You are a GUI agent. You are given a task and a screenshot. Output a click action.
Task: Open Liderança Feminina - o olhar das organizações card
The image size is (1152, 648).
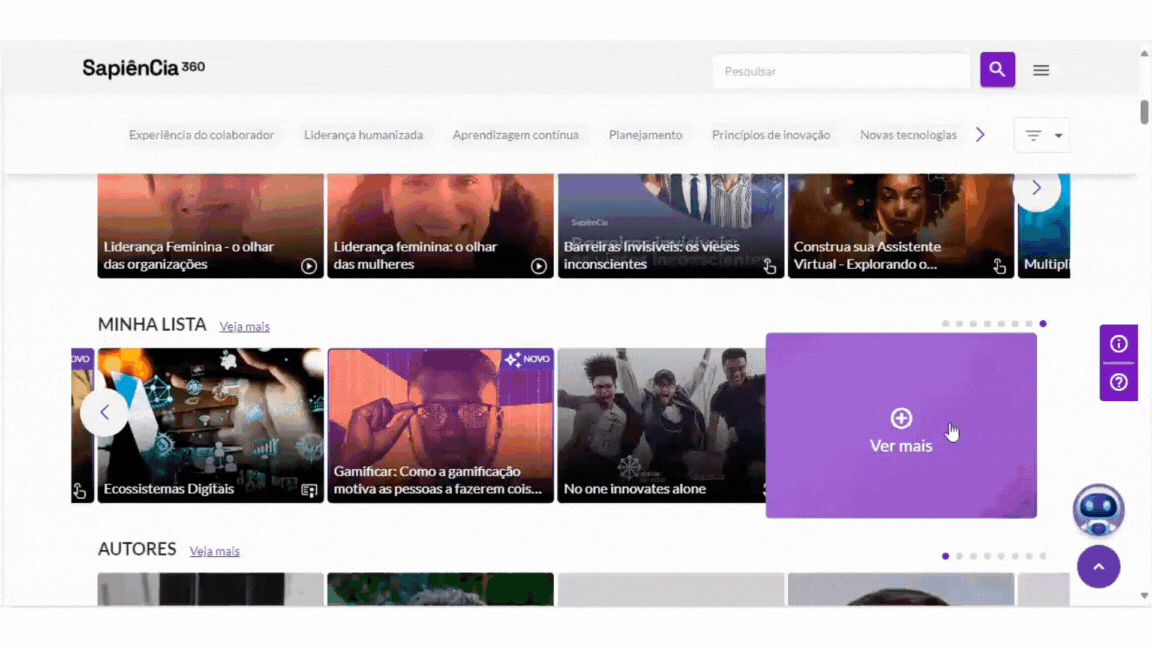click(x=210, y=226)
